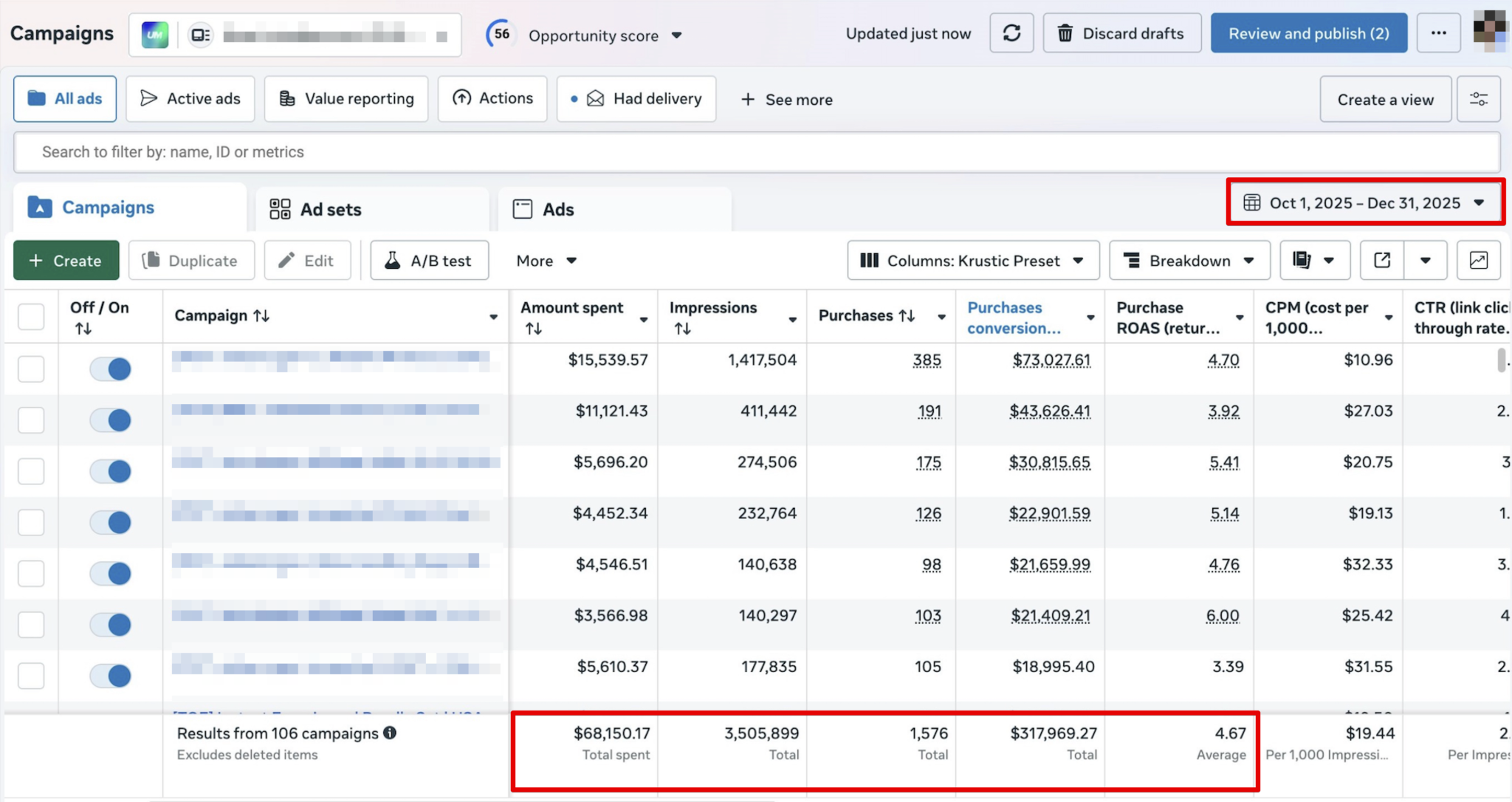
Task: Click the search filter input field
Action: tap(756, 152)
